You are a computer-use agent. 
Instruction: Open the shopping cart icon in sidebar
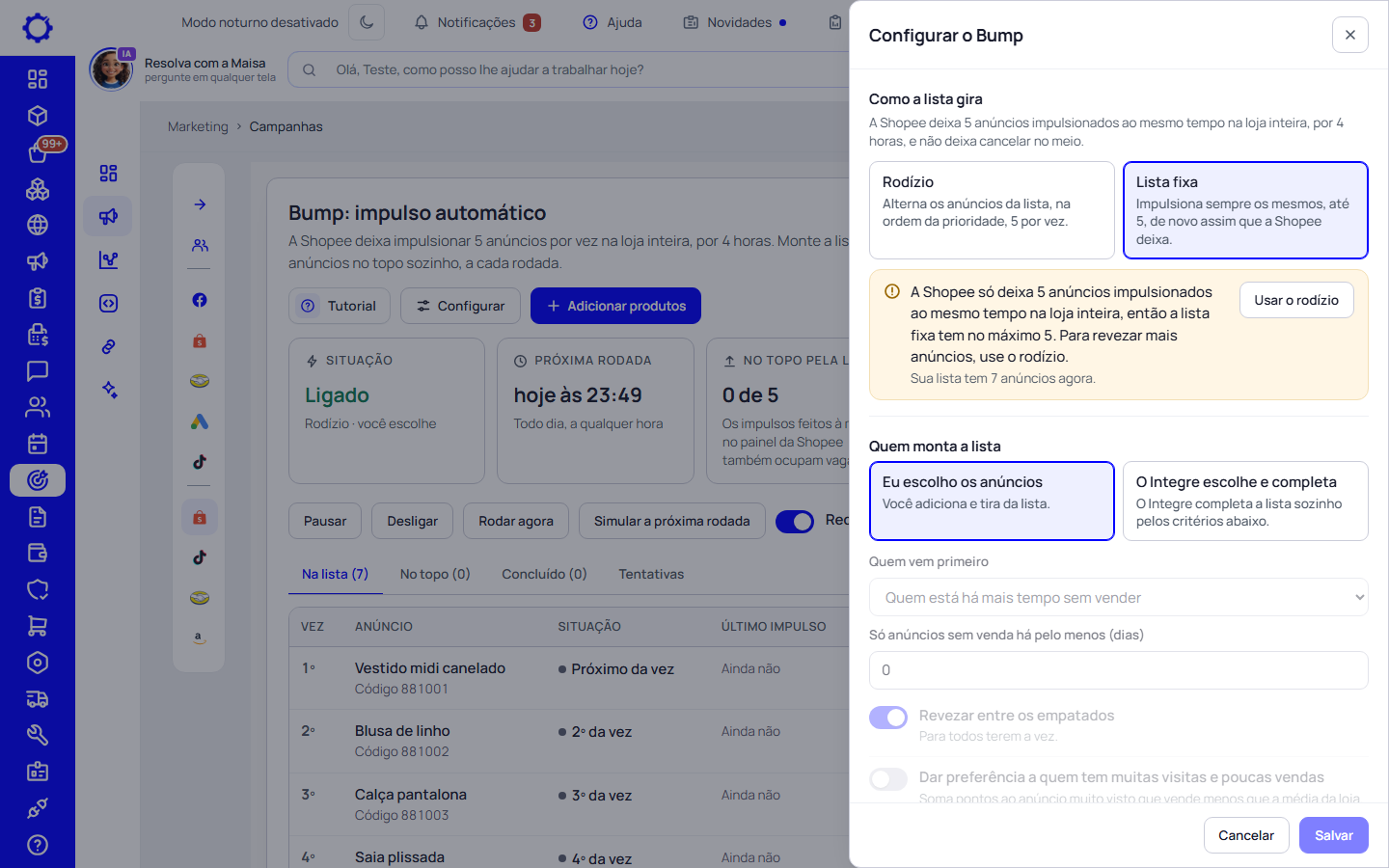pos(38,626)
